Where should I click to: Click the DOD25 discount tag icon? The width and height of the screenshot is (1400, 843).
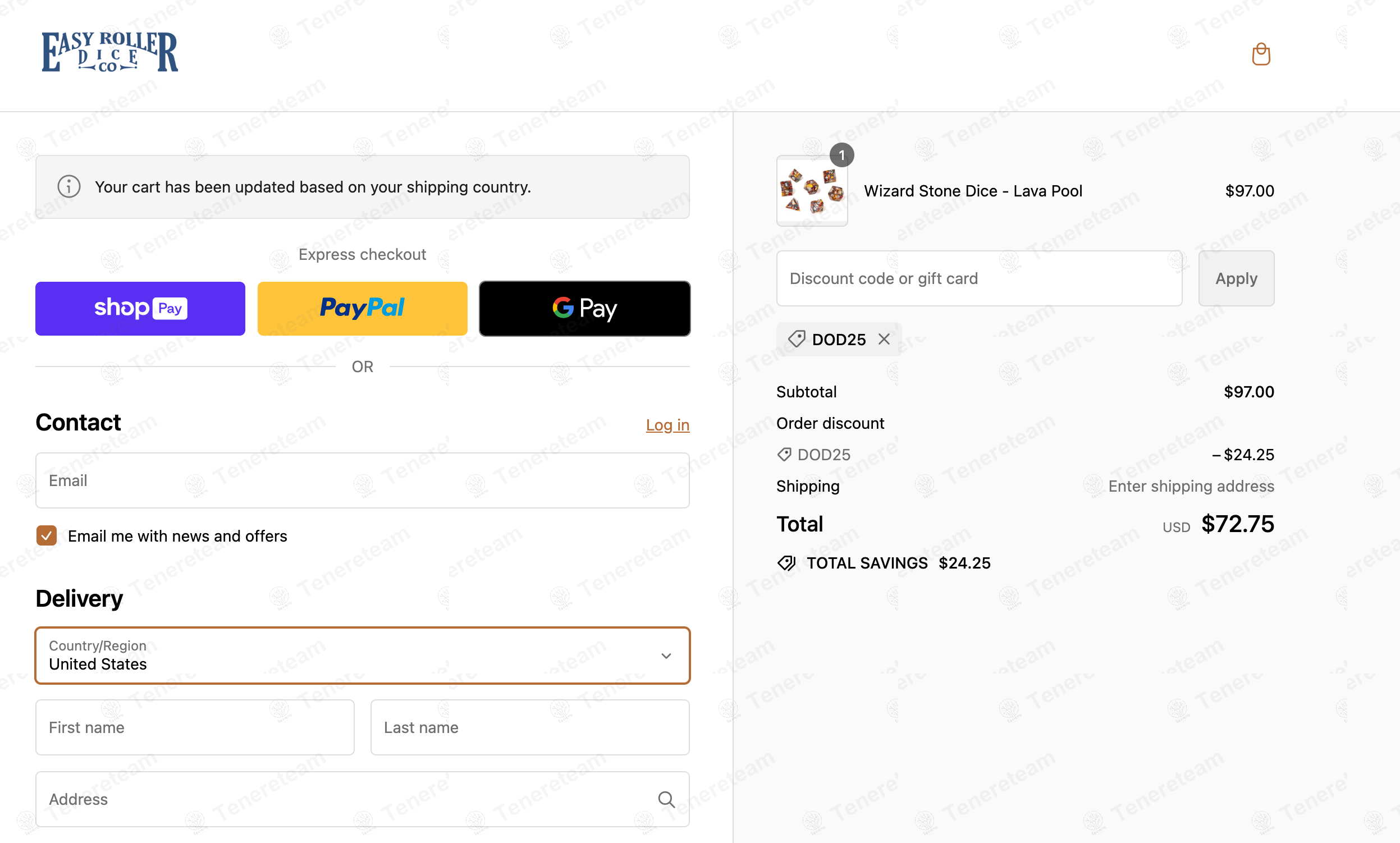[x=798, y=339]
